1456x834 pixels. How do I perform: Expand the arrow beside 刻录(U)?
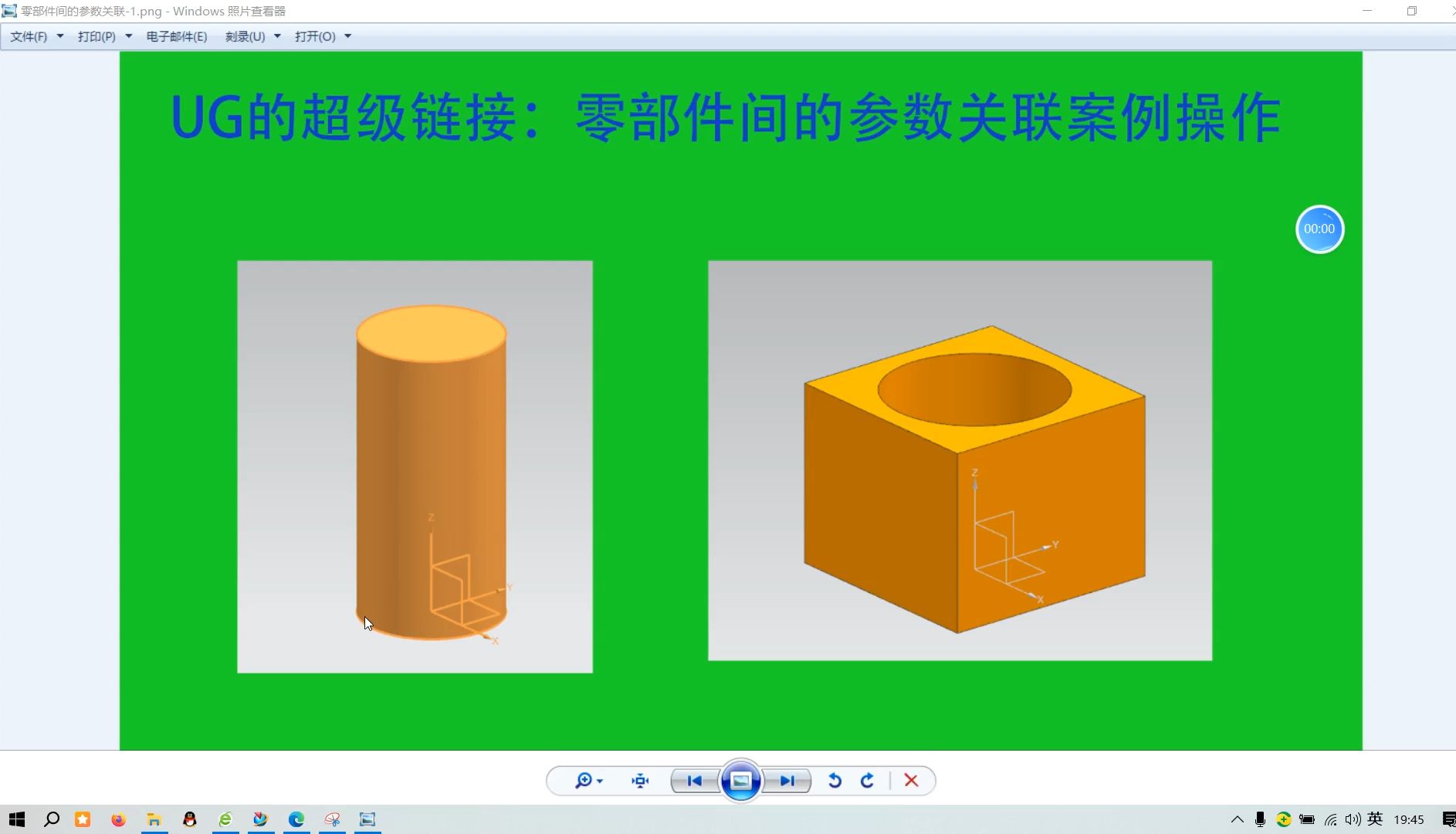pyautogui.click(x=277, y=36)
